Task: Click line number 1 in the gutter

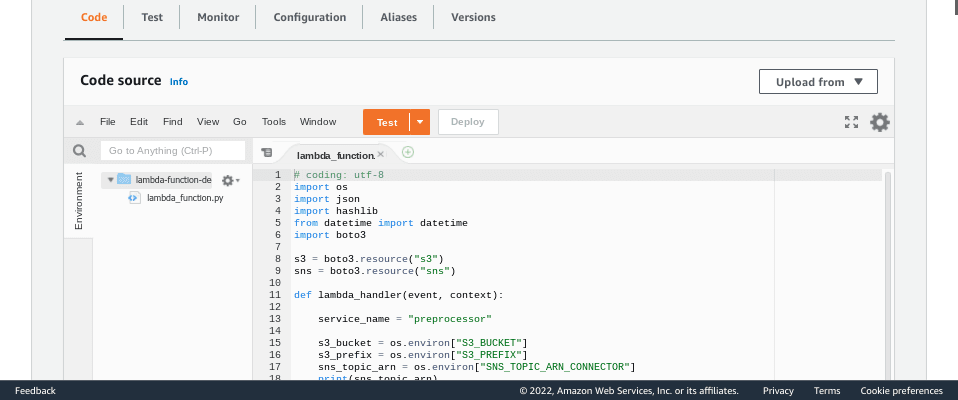Action: (x=278, y=175)
